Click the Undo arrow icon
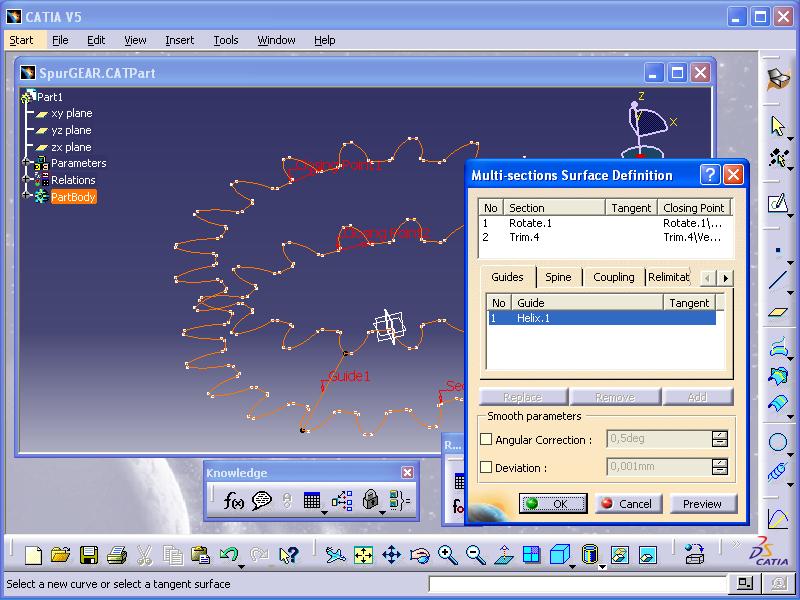 [x=229, y=554]
